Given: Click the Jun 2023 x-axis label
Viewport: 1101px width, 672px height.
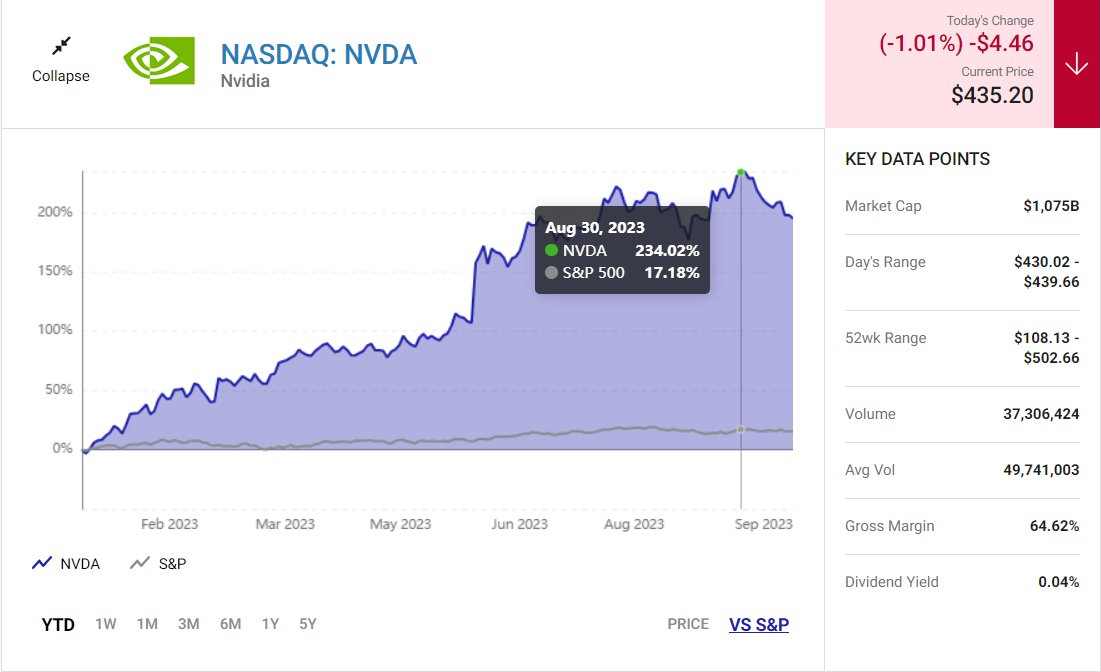Looking at the screenshot, I should [519, 524].
